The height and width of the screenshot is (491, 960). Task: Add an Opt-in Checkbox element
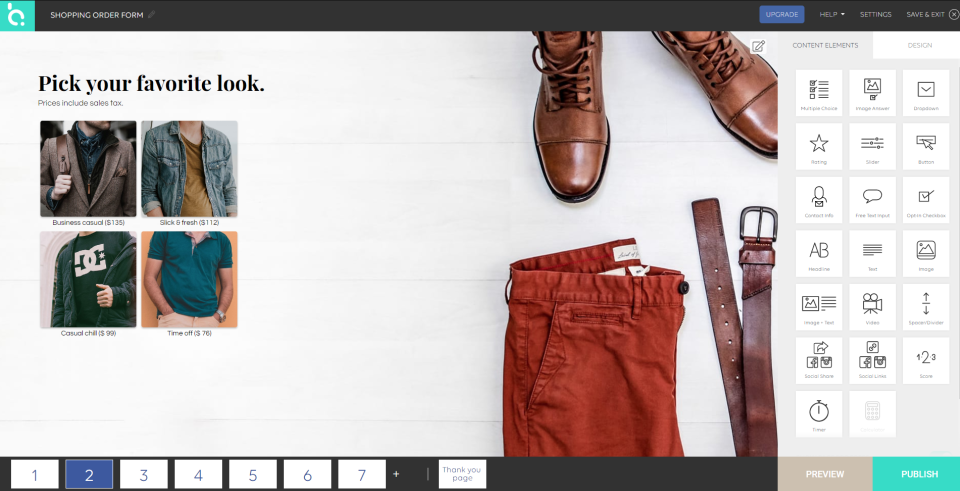(x=926, y=200)
